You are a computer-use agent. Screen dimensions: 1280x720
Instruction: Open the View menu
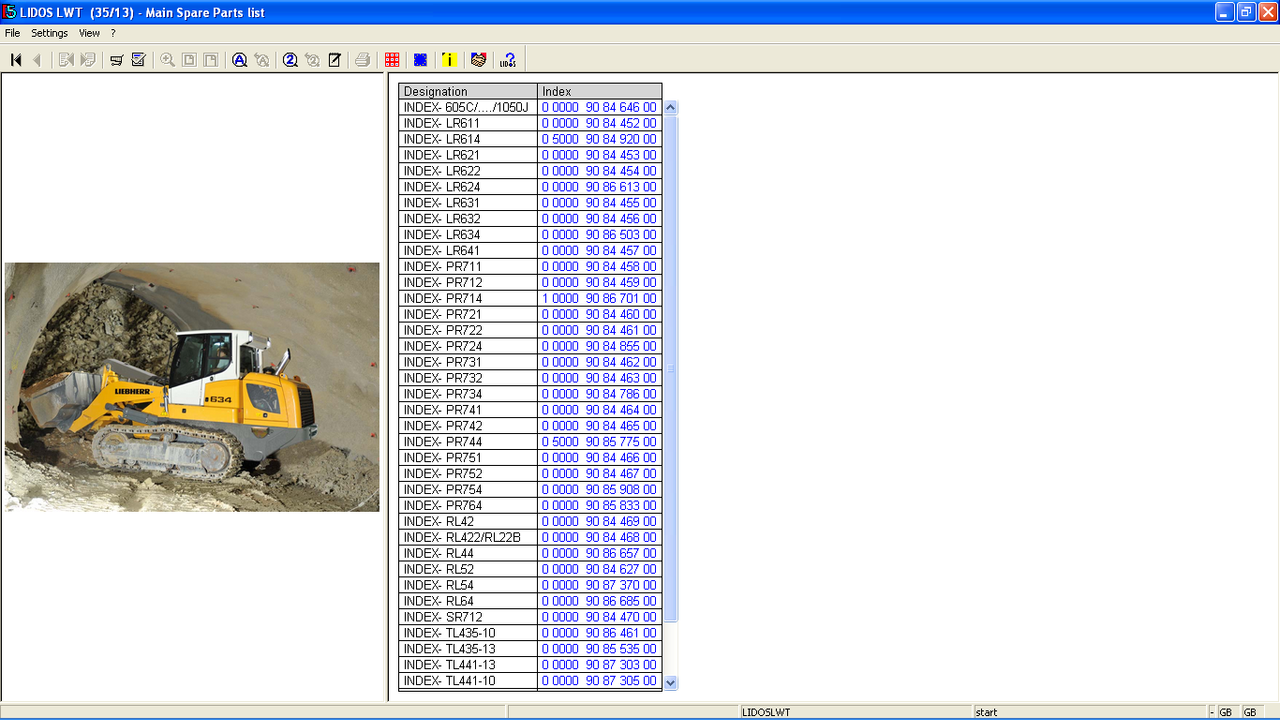tap(89, 33)
